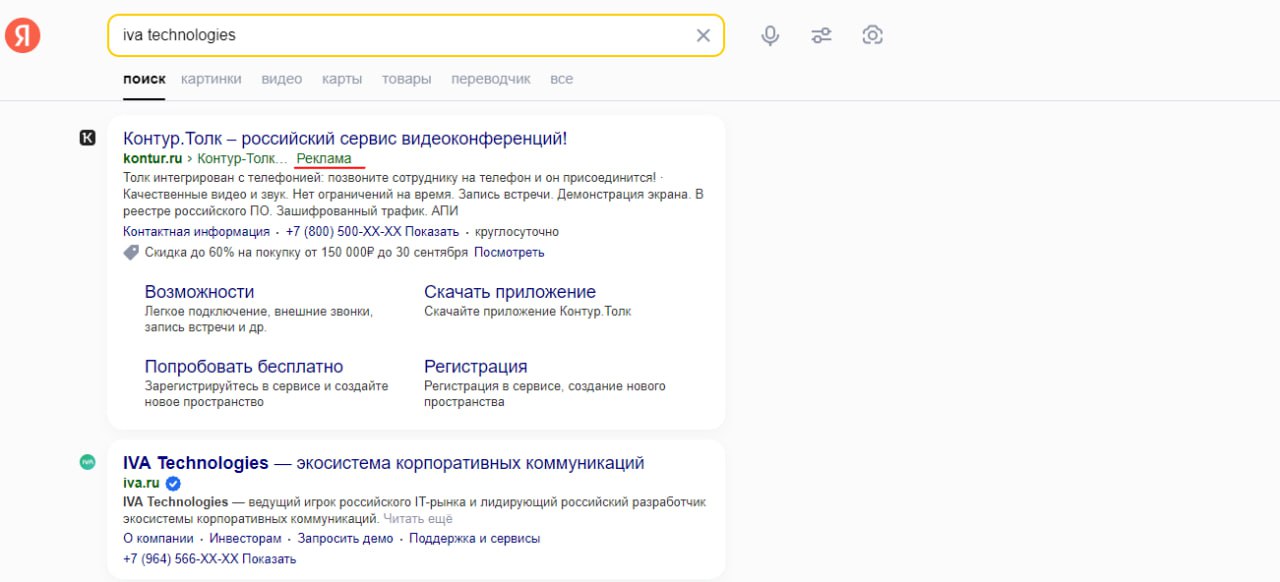Open the 'переводчик' tab

491,79
